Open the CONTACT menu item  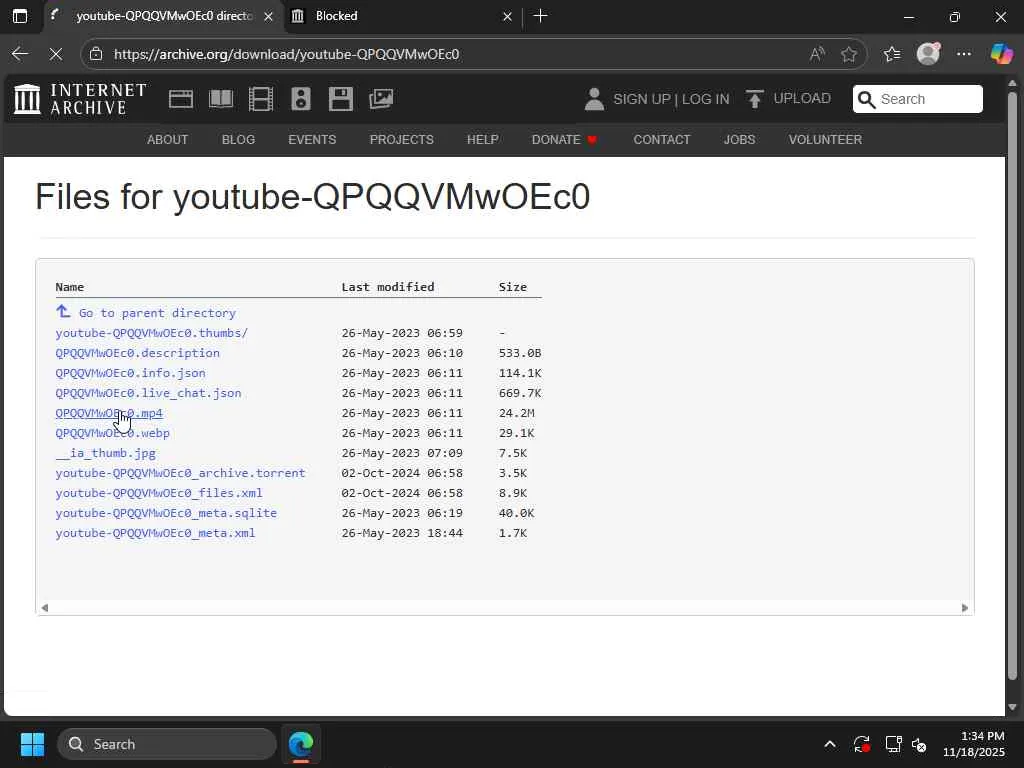tap(662, 140)
